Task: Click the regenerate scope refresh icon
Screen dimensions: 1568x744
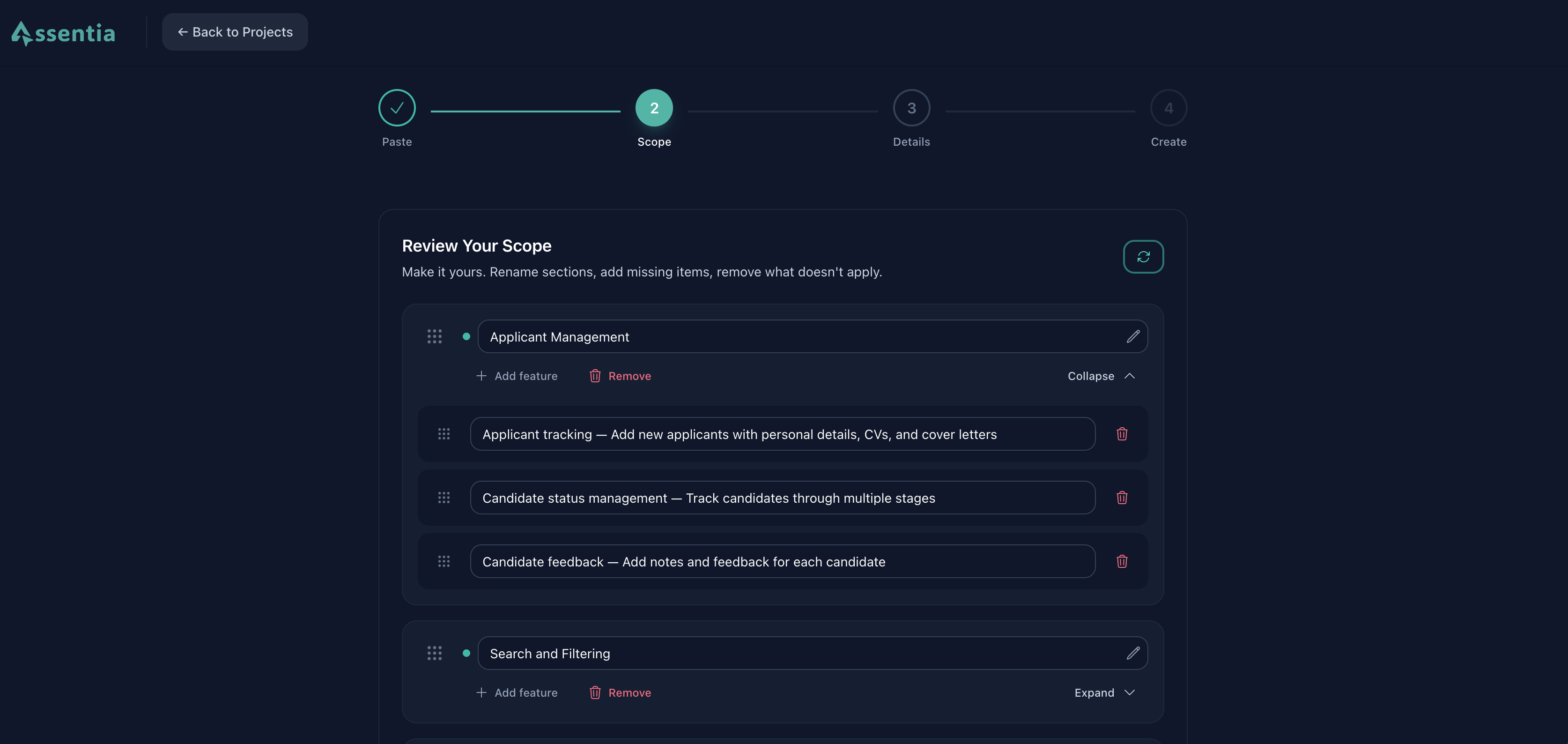Action: tap(1143, 257)
